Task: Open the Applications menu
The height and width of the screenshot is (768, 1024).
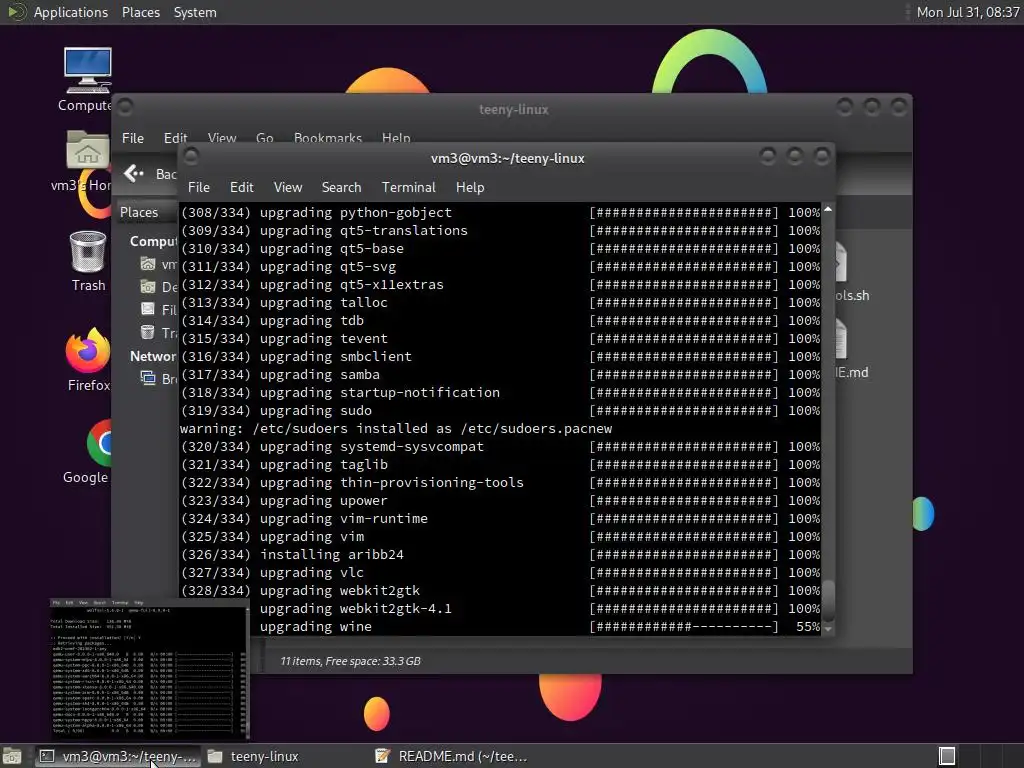Action: (x=71, y=12)
